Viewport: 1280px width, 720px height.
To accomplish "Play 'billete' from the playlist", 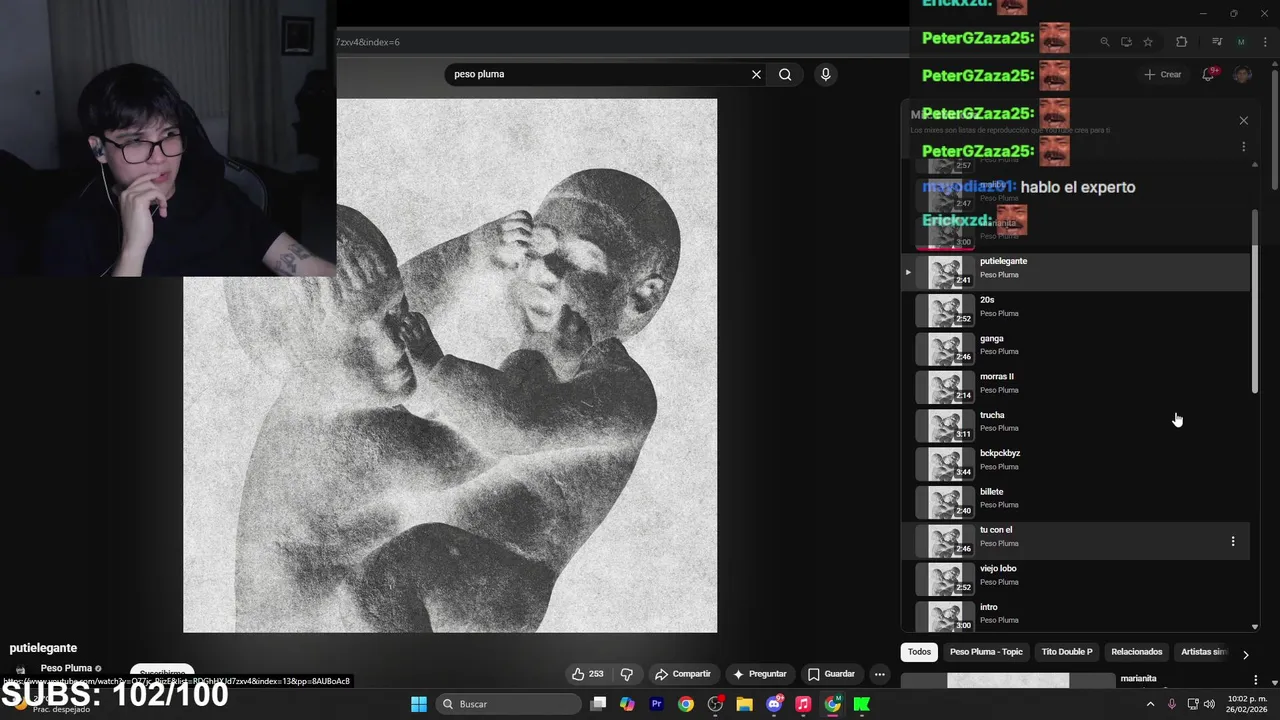I will pyautogui.click(x=1076, y=503).
